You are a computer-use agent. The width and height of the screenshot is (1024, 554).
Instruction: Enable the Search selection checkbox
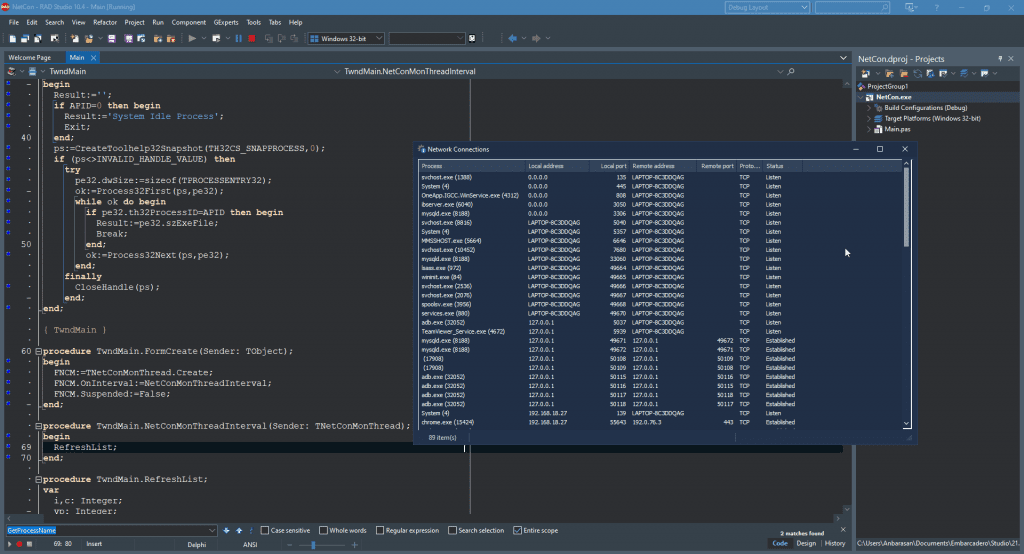tap(452, 530)
